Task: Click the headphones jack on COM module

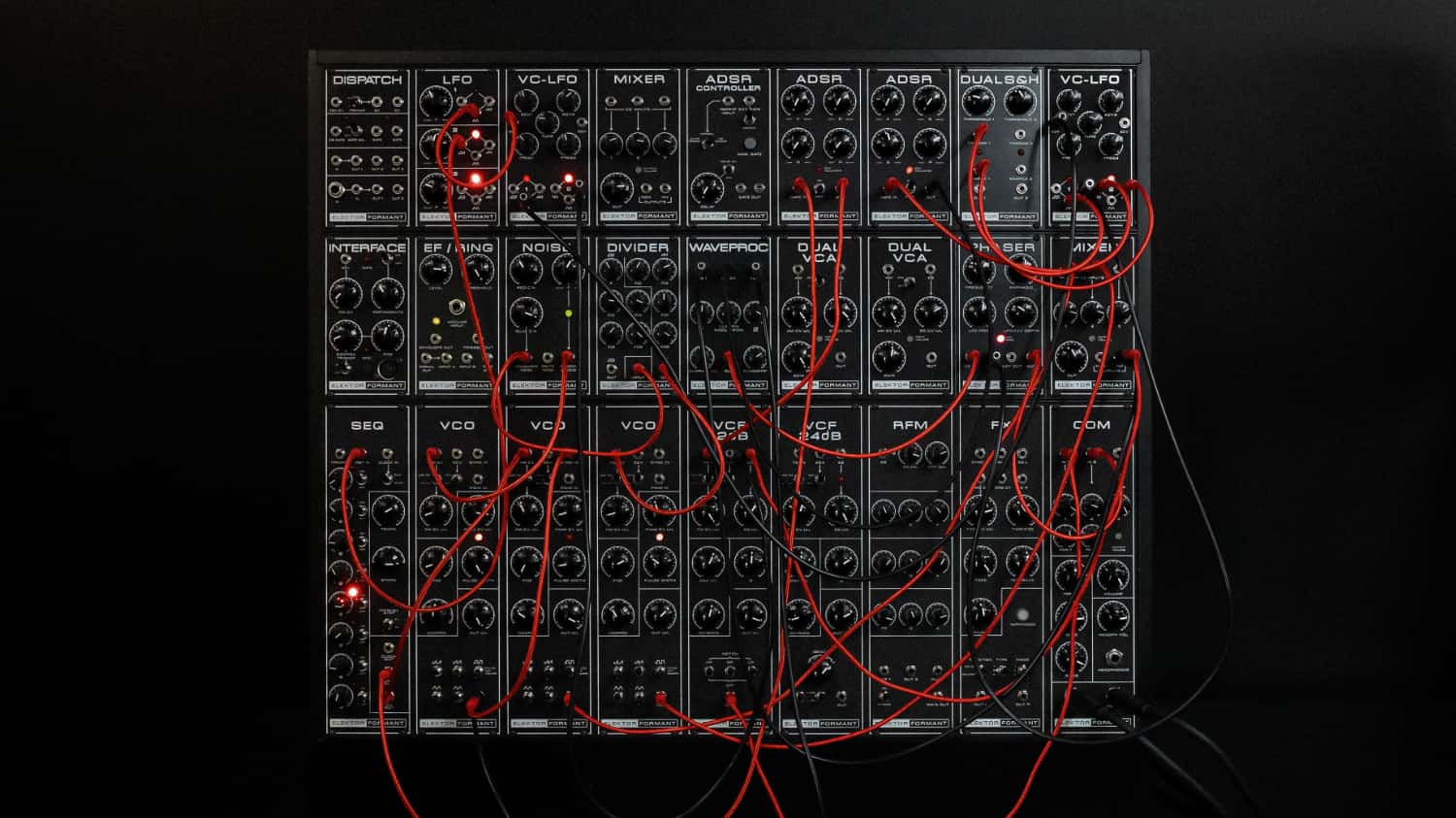Action: (x=1113, y=655)
